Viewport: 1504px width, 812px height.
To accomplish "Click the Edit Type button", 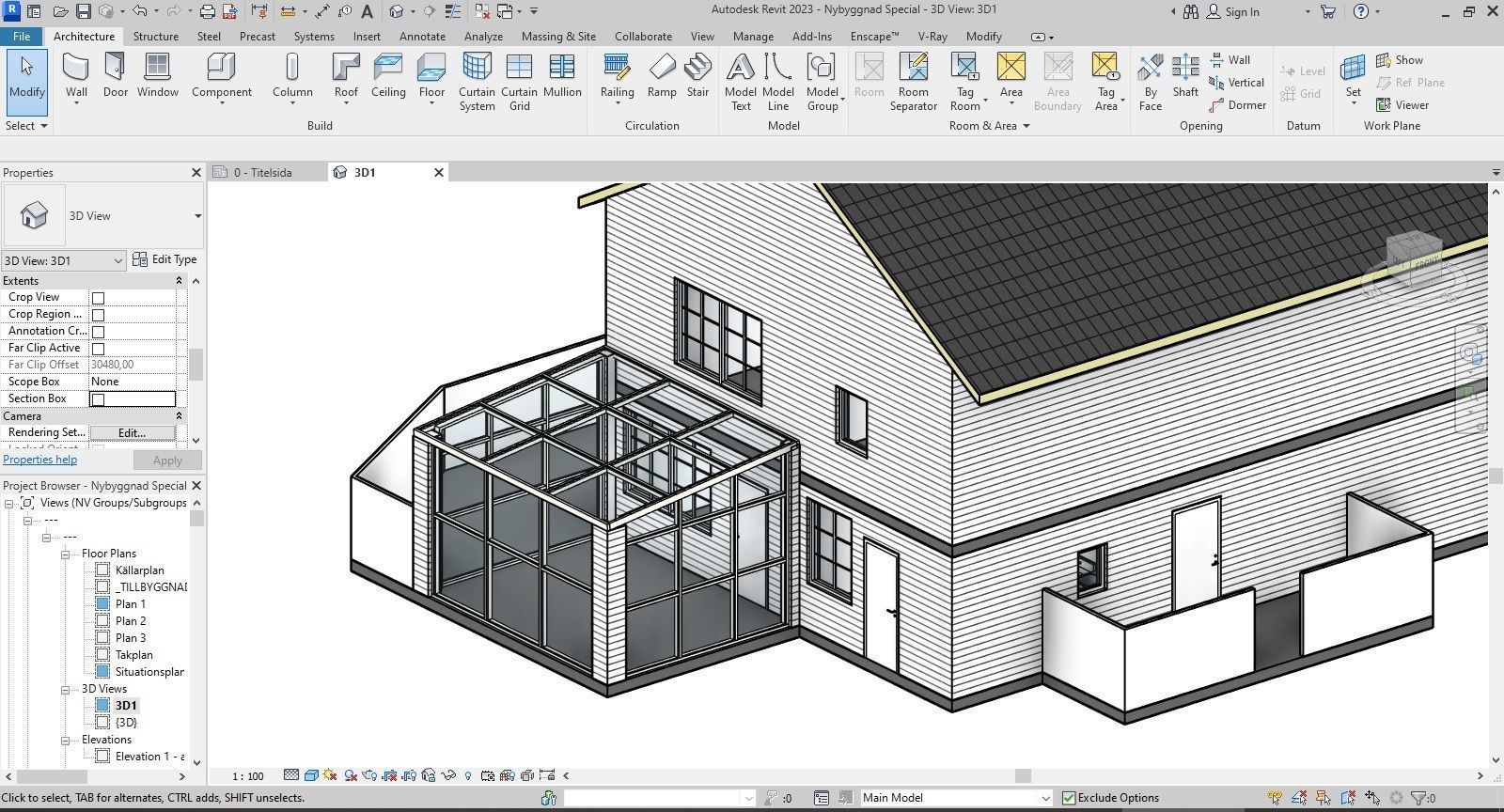I will (x=165, y=259).
